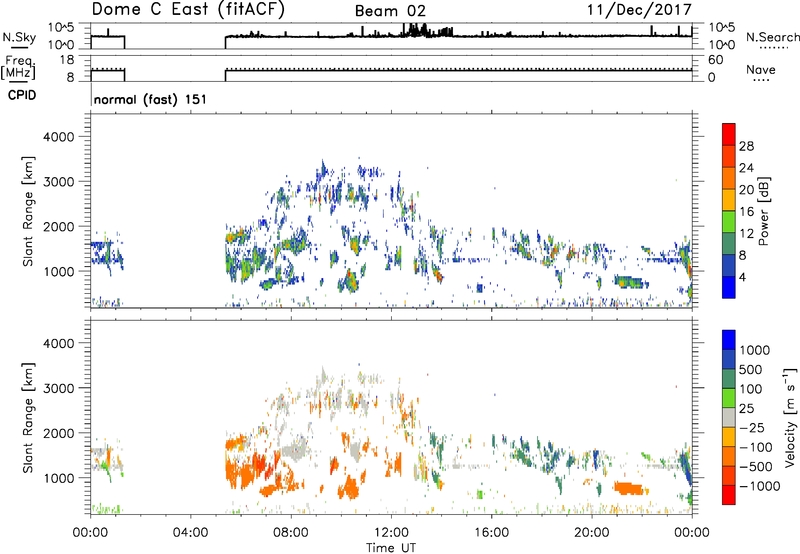Click the '-1000' label on Velocity color bar
Screen dimensions: 800x554
pos(760,486)
